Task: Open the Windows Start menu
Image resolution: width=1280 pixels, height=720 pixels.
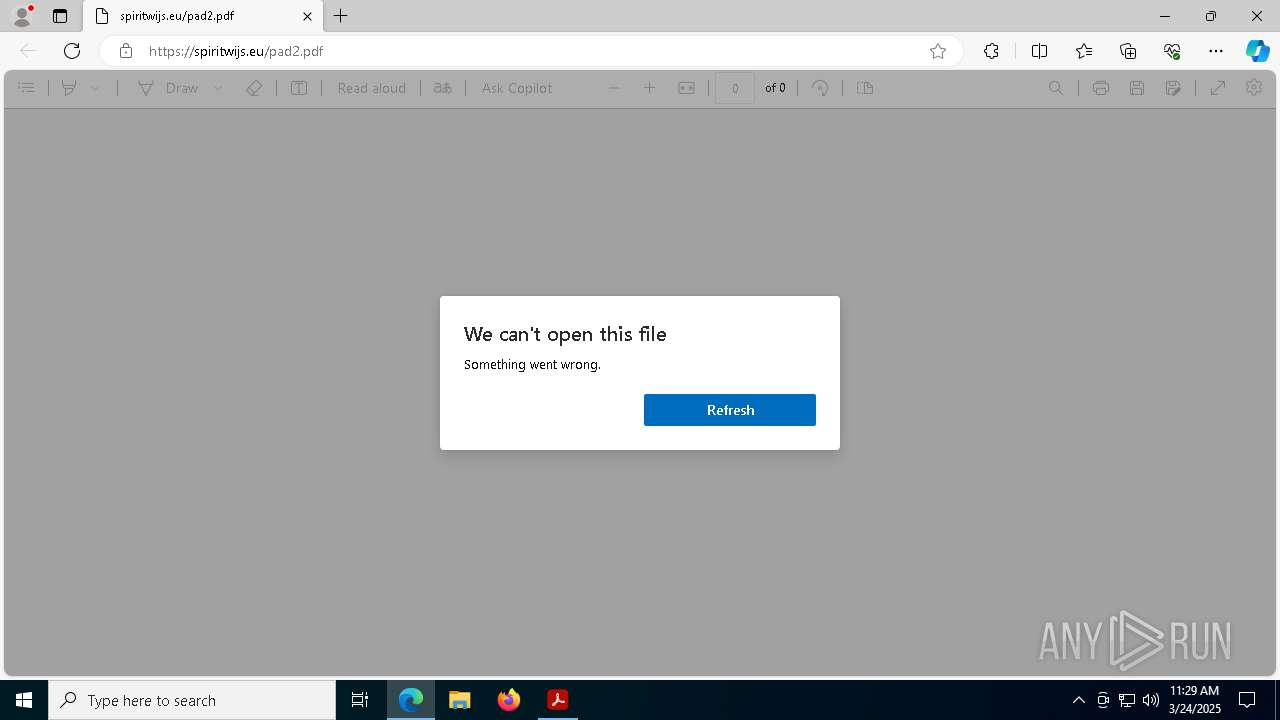Action: point(24,700)
